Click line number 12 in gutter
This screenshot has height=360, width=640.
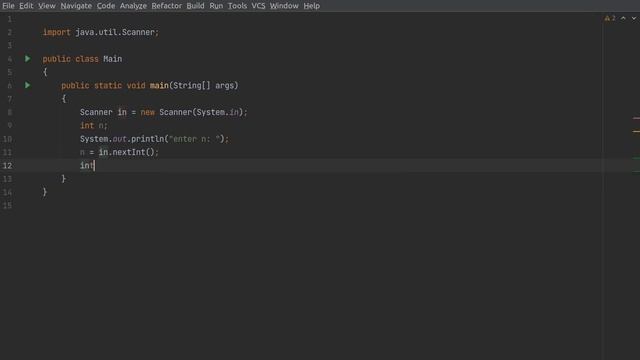click(x=7, y=165)
